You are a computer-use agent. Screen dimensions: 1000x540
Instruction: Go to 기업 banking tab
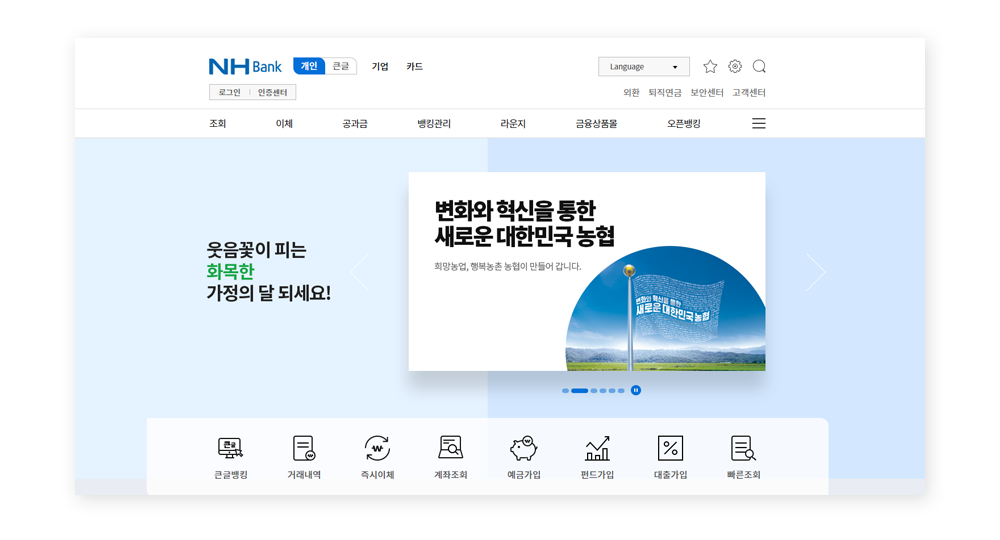[x=380, y=66]
